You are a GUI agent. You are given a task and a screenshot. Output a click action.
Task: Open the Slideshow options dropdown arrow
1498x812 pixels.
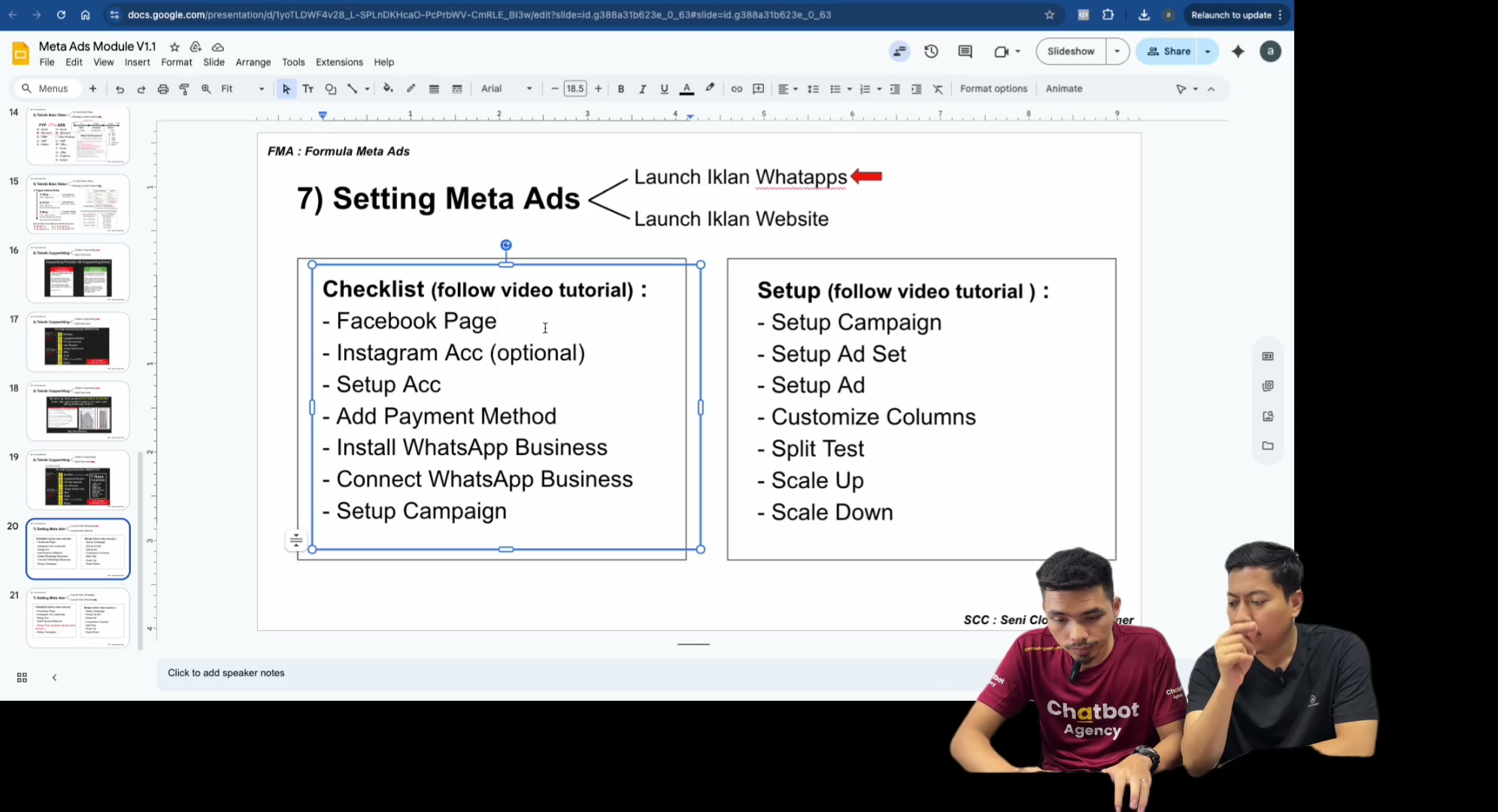(1117, 51)
